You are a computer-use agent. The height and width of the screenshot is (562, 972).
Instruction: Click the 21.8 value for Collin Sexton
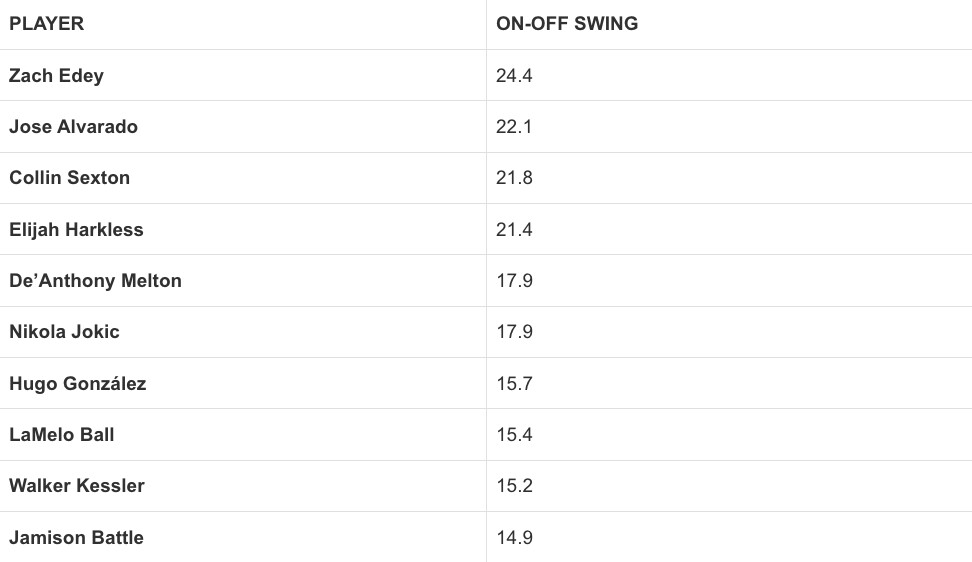click(x=515, y=178)
